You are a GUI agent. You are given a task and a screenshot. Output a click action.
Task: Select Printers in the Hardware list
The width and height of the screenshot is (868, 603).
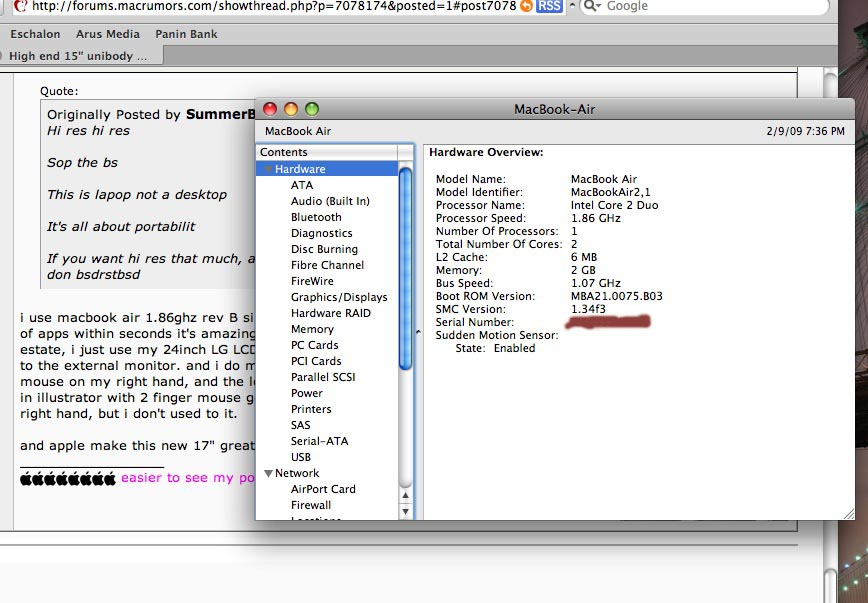click(x=311, y=409)
